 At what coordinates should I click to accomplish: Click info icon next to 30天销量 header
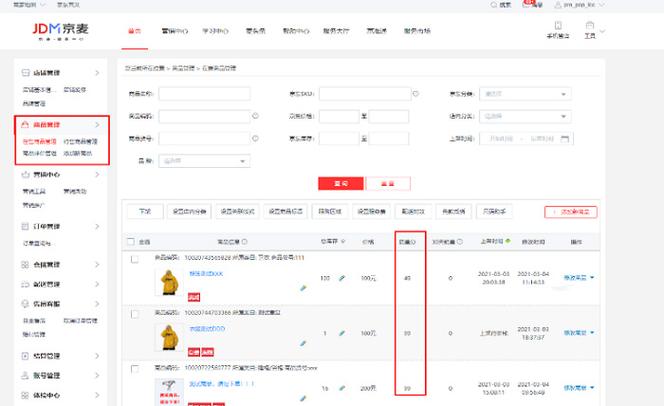[x=460, y=242]
